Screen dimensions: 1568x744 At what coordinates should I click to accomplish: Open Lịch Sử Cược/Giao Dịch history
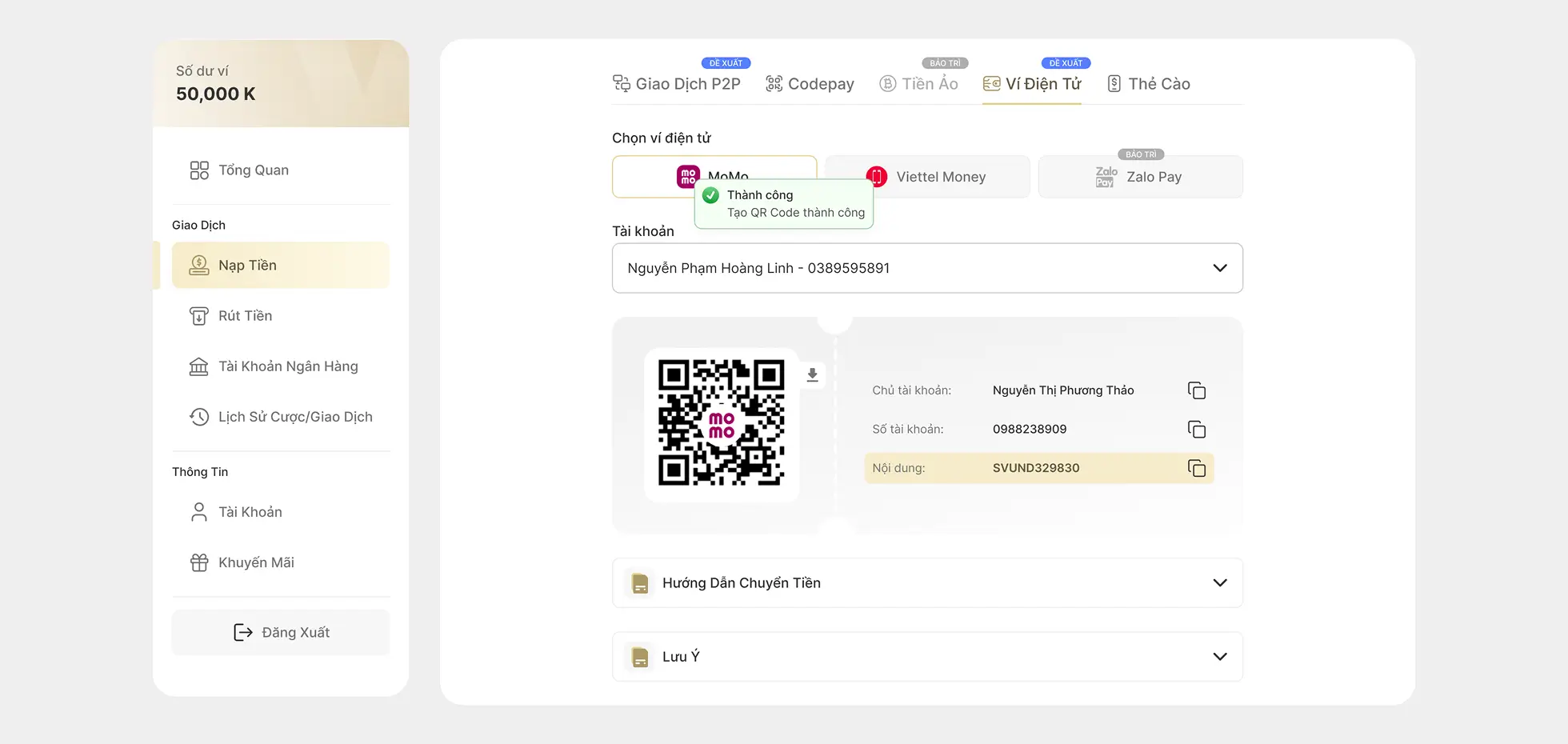(x=281, y=417)
